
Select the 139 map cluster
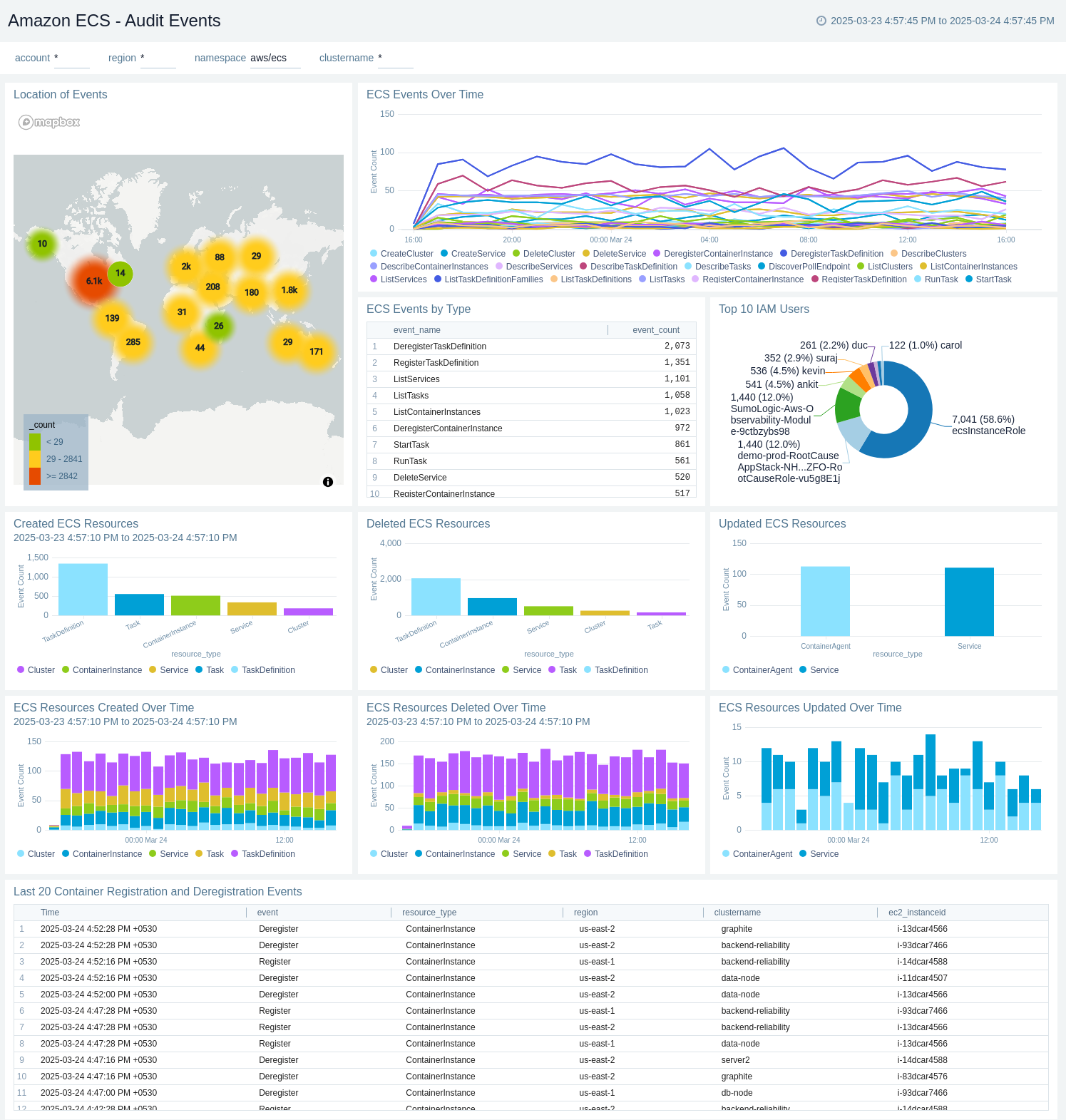click(x=112, y=319)
